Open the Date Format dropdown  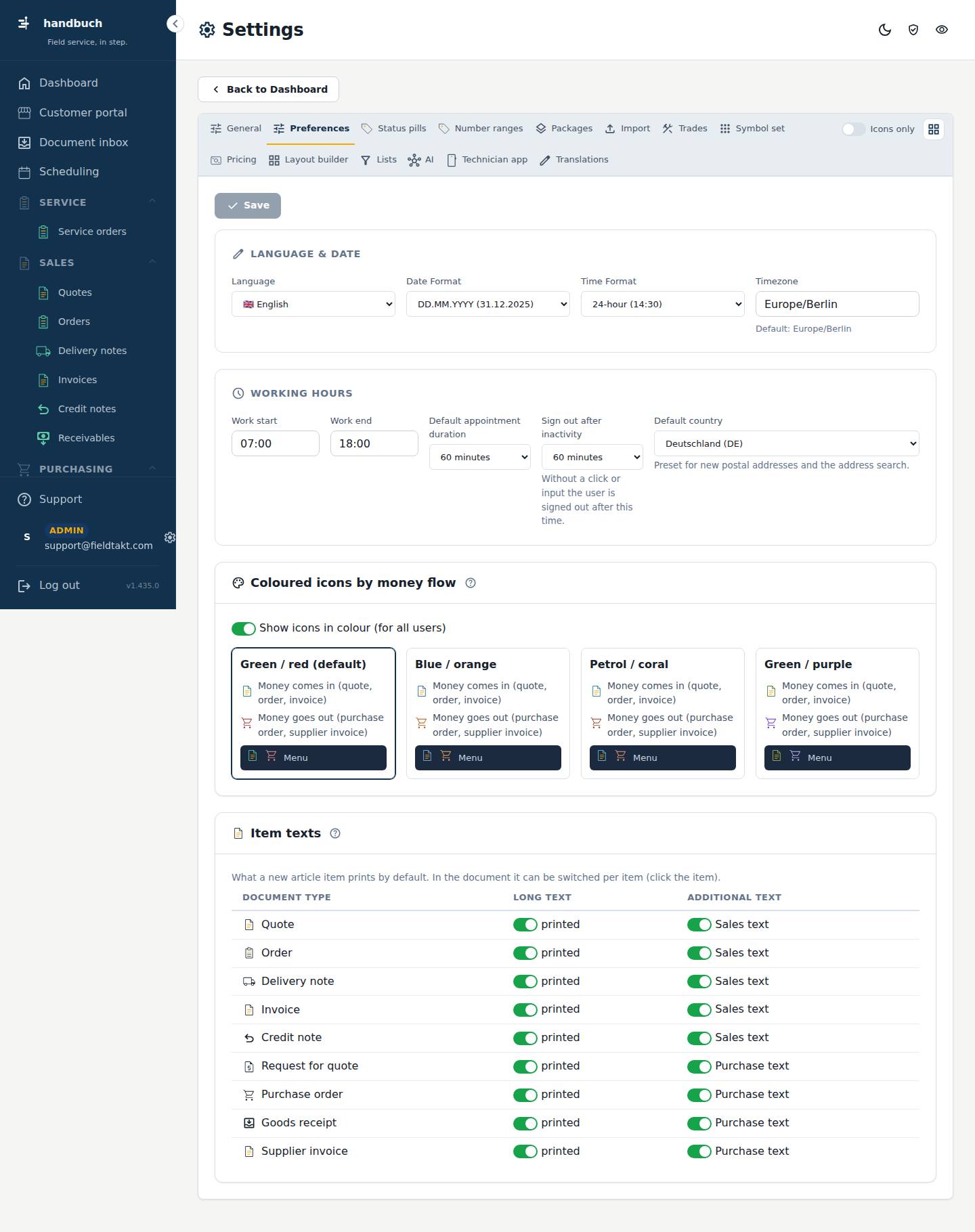point(488,304)
